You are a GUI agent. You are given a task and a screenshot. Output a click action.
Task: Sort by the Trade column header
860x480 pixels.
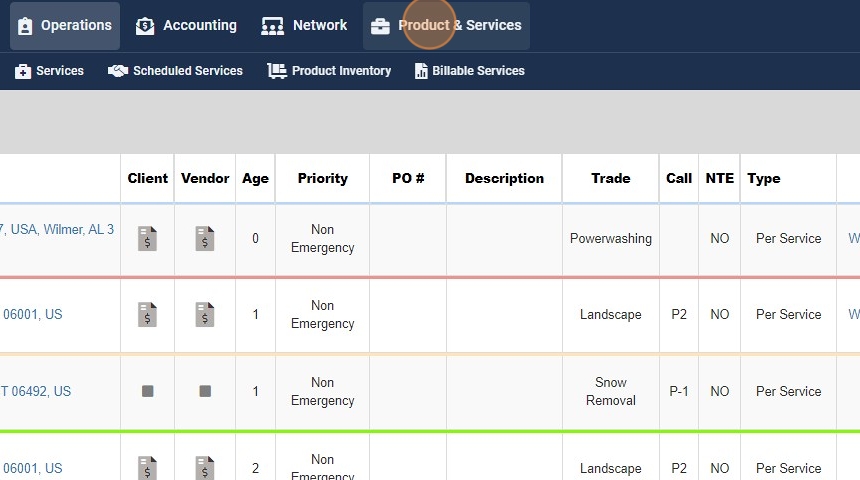610,178
